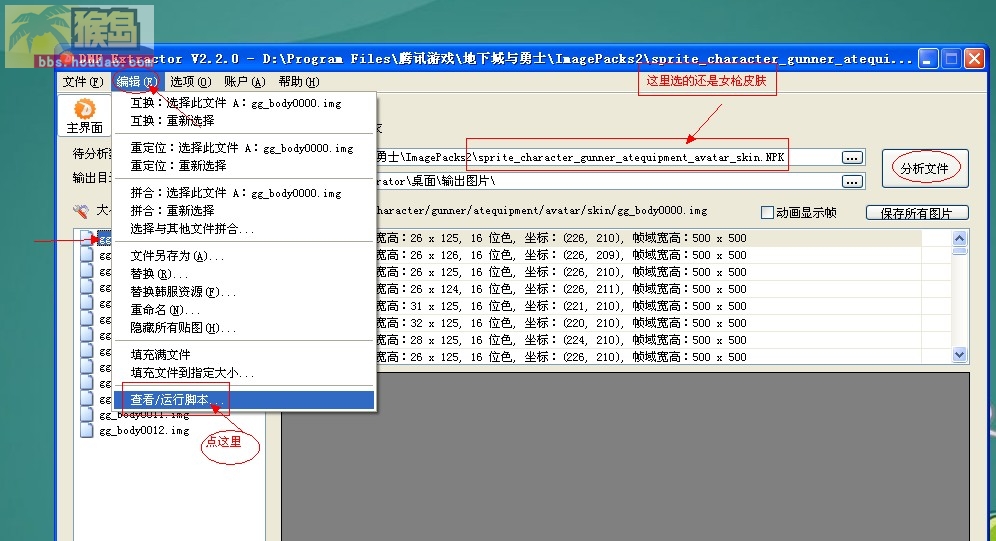
Task: Open the 帮助(H) menu
Action: [x=299, y=81]
